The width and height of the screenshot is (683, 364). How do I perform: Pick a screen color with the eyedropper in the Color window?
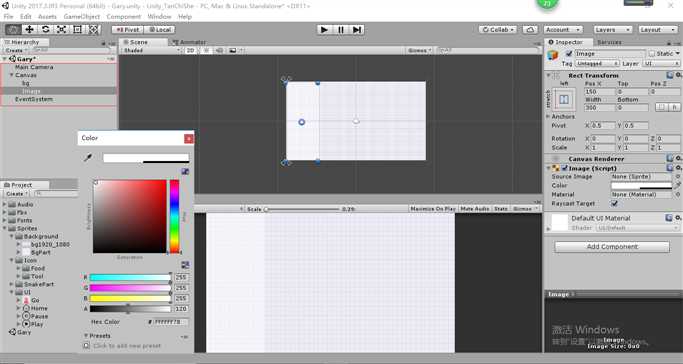pos(88,157)
